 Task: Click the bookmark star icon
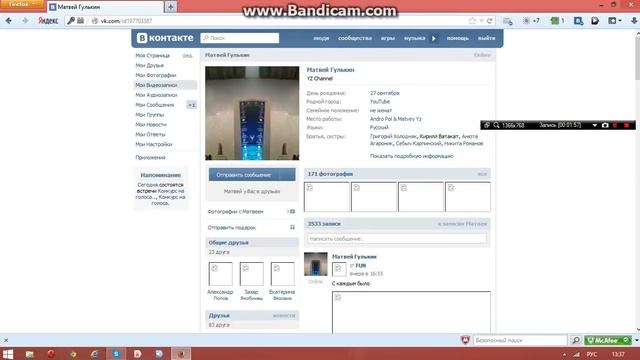click(x=472, y=20)
